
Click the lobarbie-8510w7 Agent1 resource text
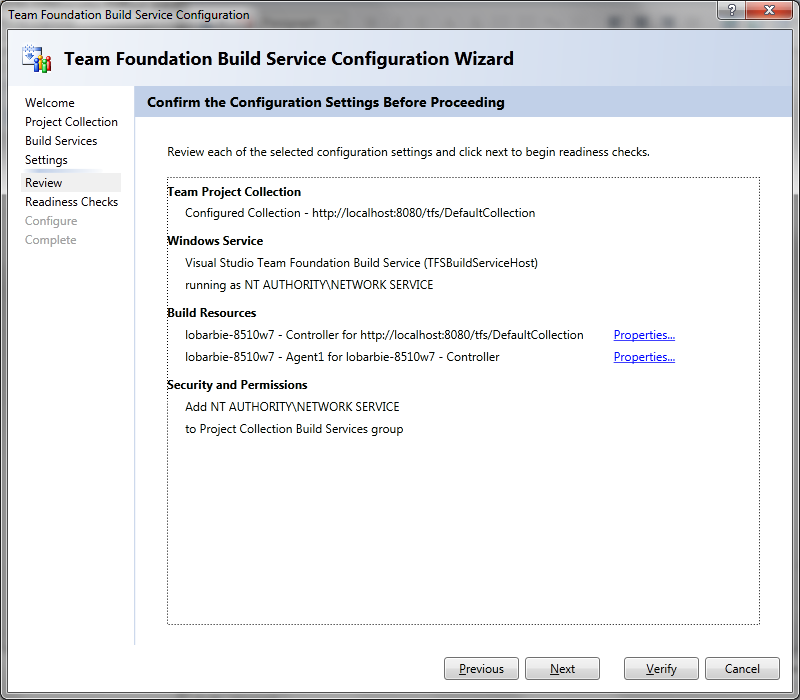(x=342, y=357)
